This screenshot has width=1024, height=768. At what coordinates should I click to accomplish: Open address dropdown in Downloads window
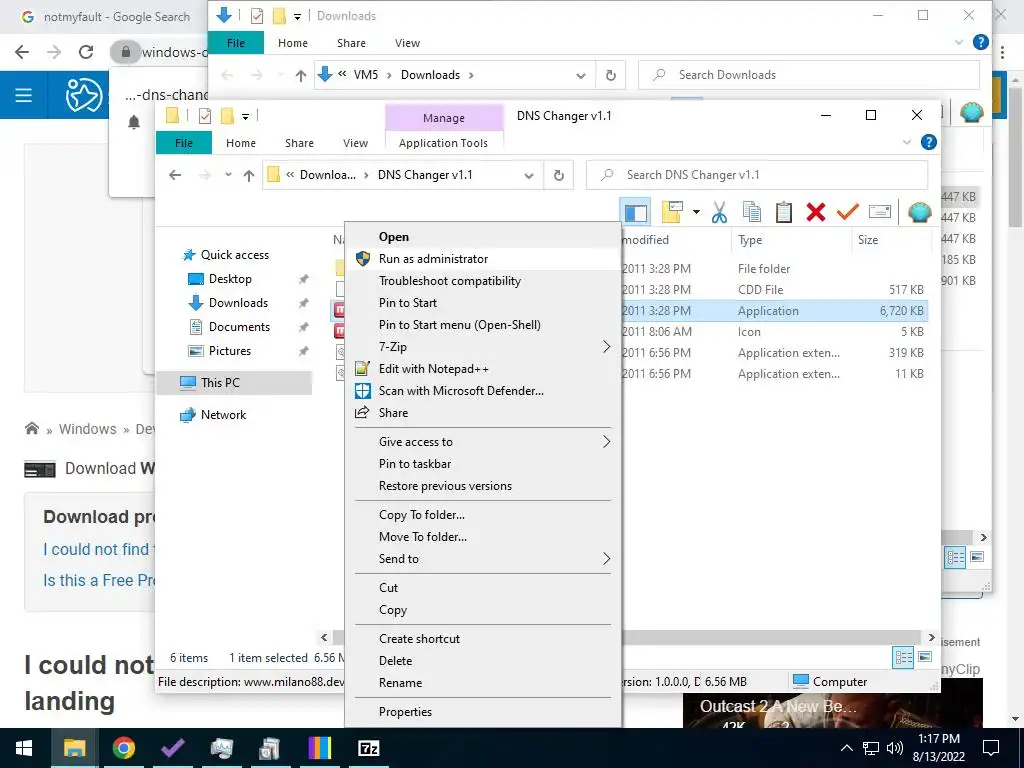tap(581, 75)
